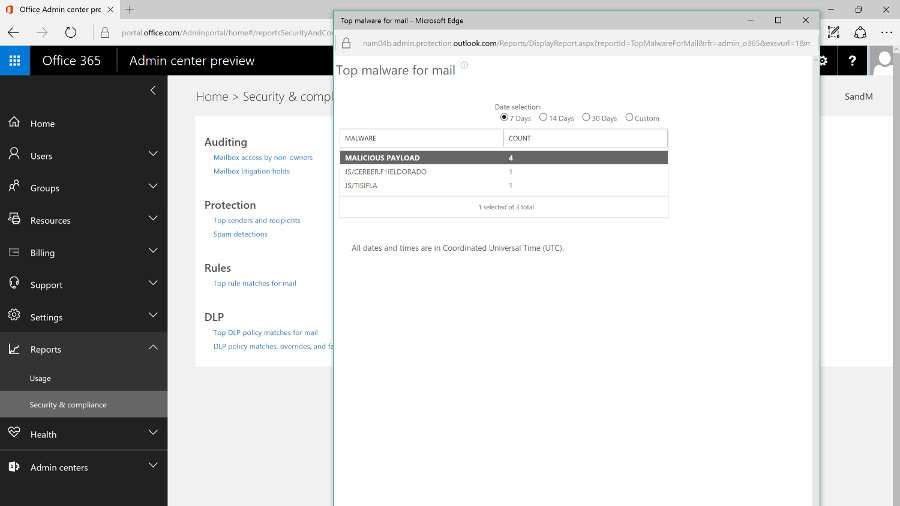Expand the Health menu chevron
Image resolution: width=900 pixels, height=506 pixels.
point(153,433)
